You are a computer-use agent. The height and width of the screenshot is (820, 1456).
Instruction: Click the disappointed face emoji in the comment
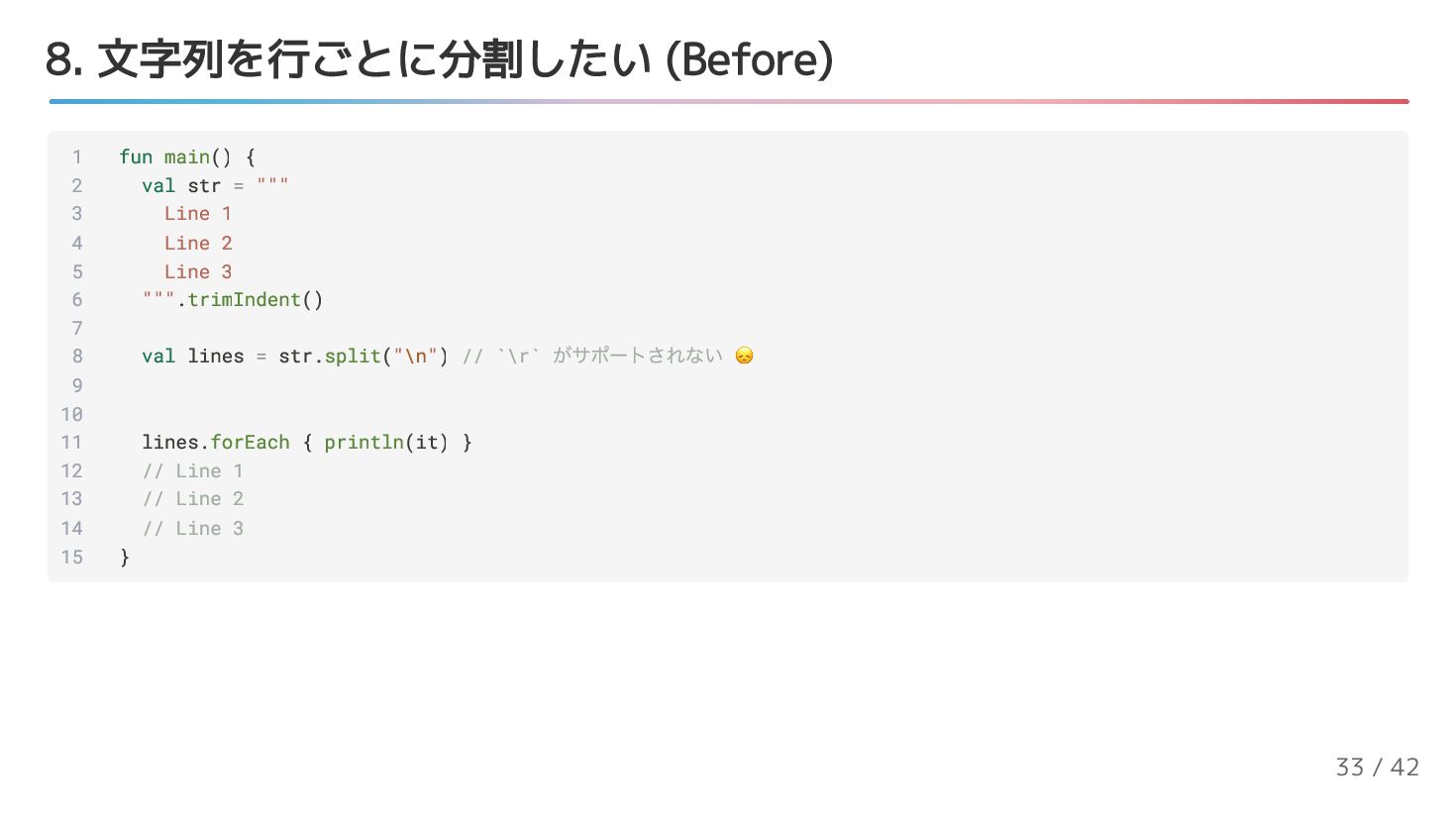744,356
